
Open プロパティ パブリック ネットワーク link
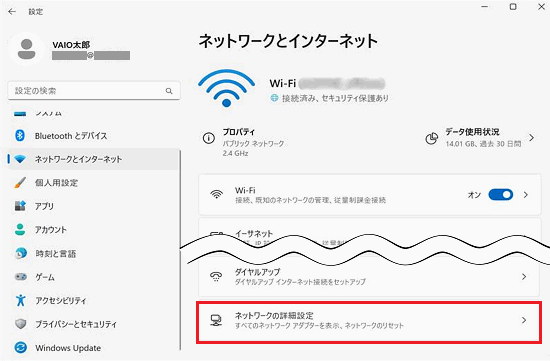tap(244, 142)
